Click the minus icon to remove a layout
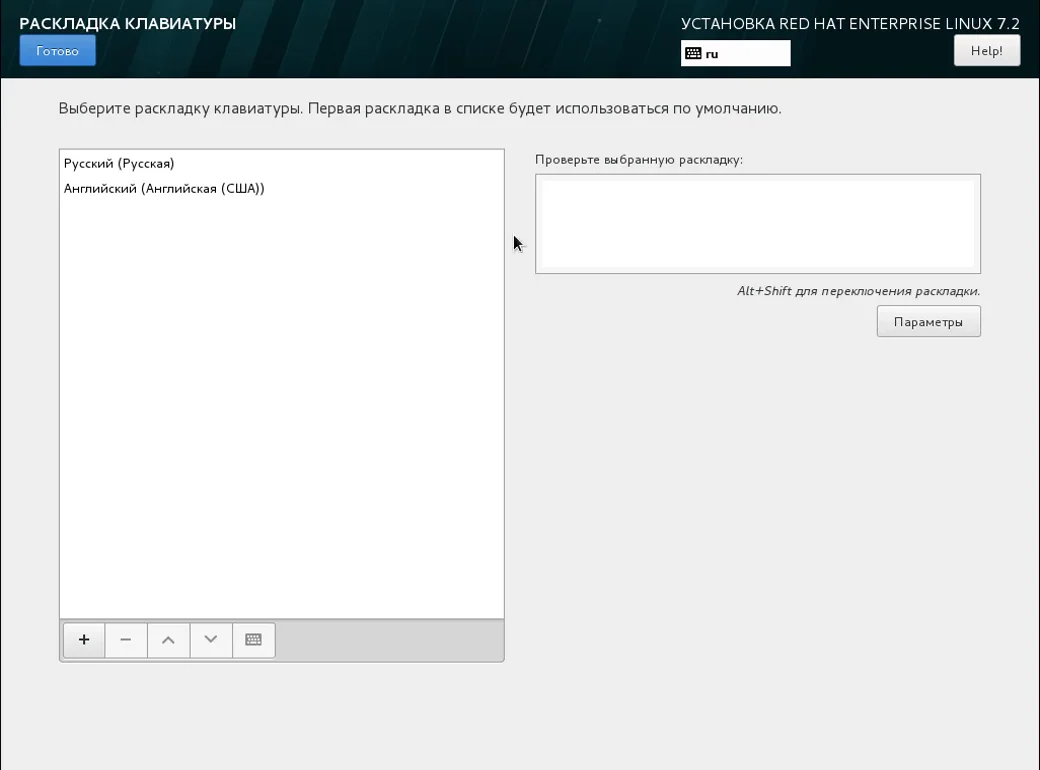Image resolution: width=1040 pixels, height=770 pixels. click(x=126, y=640)
